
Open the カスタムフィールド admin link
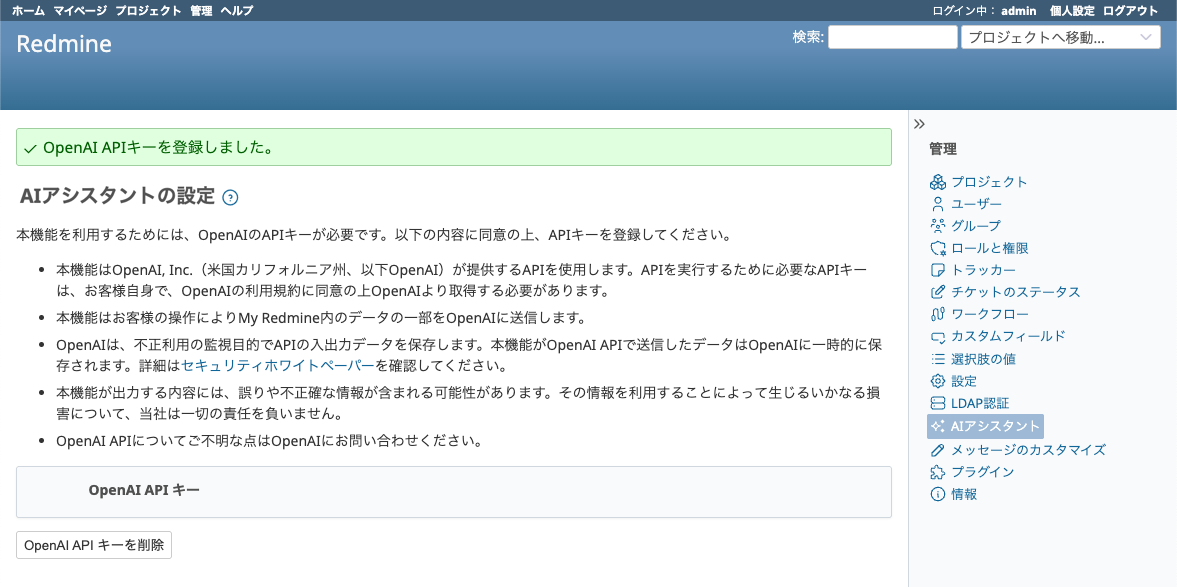1008,336
